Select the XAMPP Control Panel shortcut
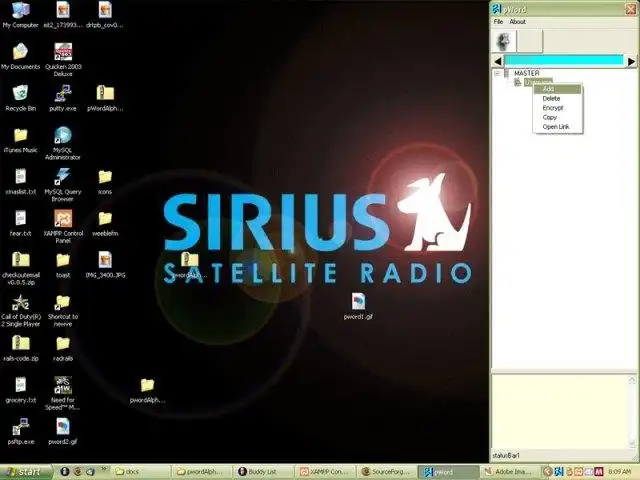Screen dimensions: 640x480 click(63, 226)
